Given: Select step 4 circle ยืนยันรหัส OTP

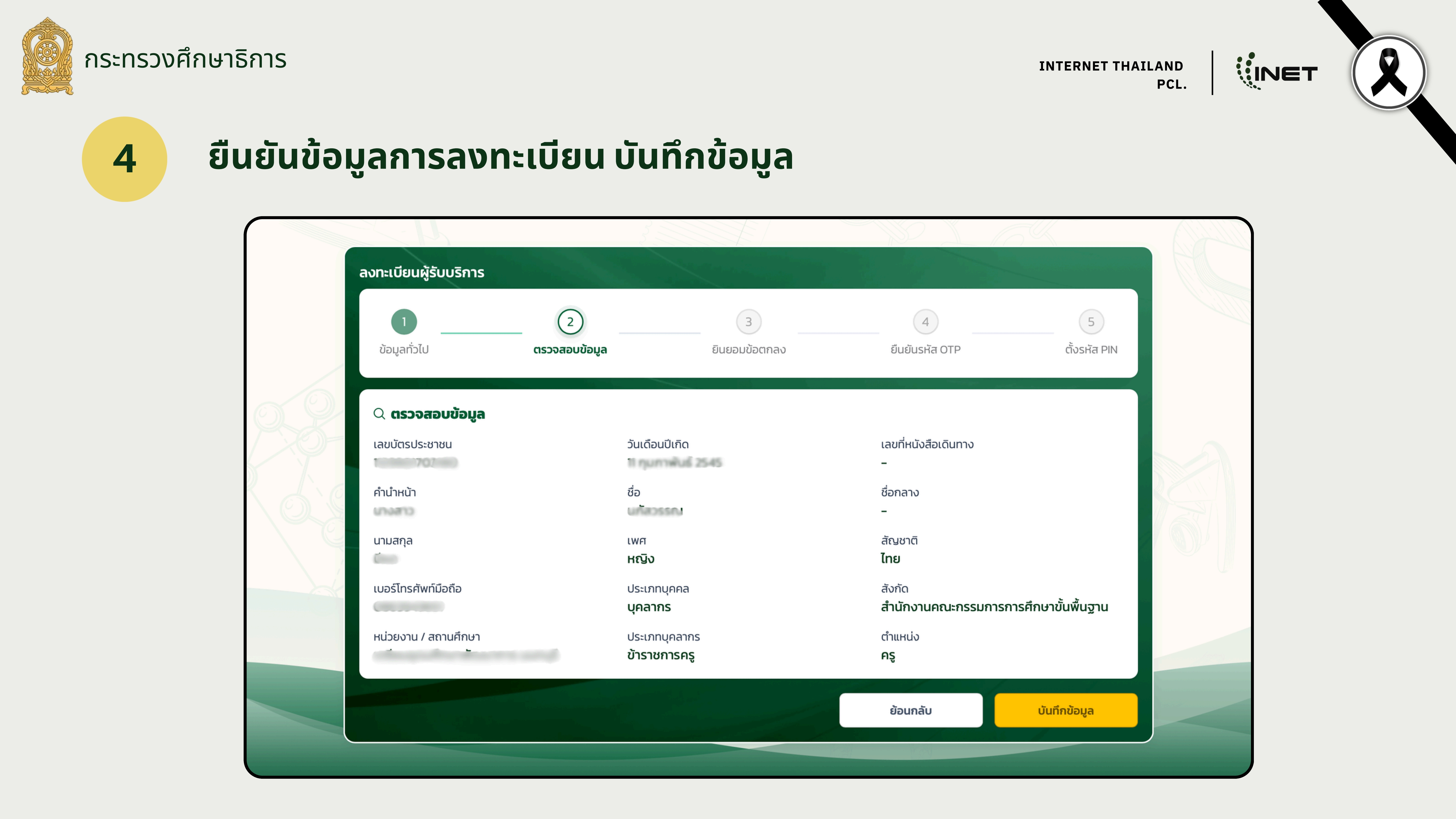Looking at the screenshot, I should pos(925,322).
